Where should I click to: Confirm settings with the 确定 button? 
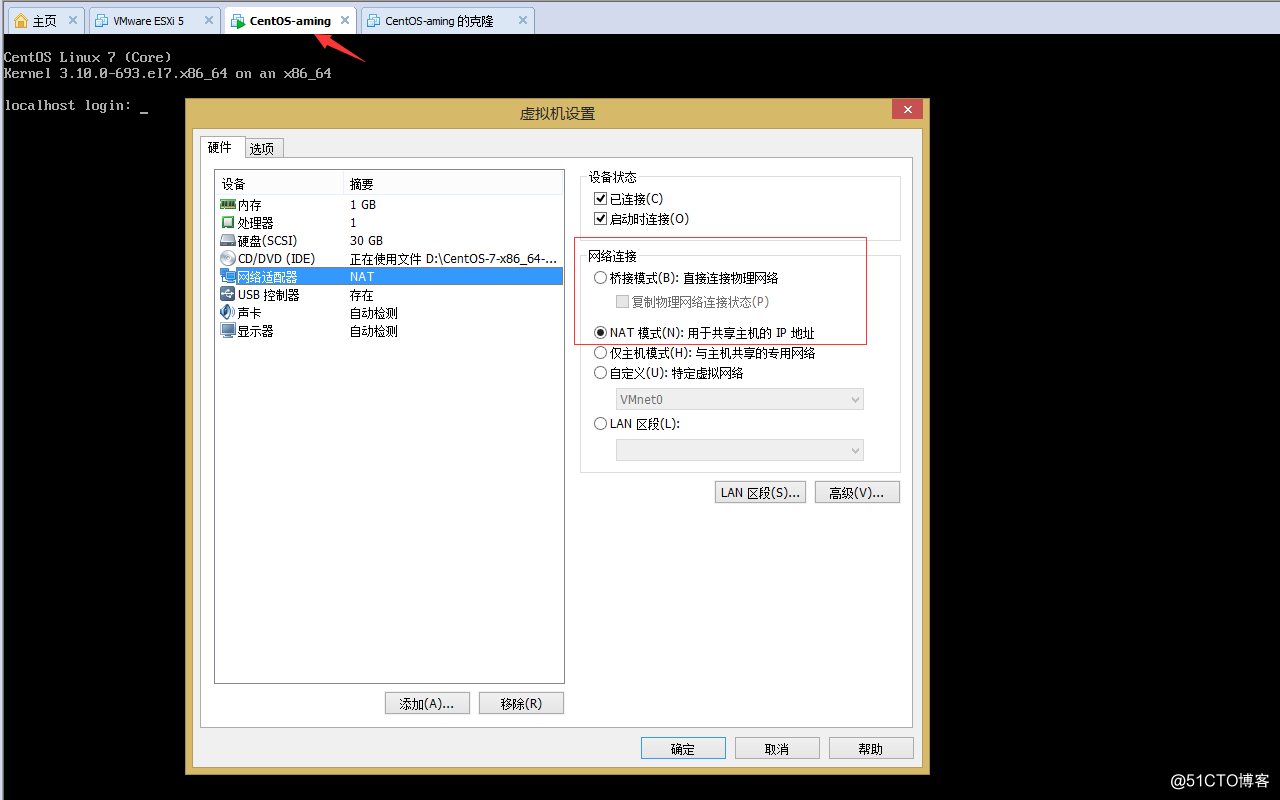tap(683, 748)
